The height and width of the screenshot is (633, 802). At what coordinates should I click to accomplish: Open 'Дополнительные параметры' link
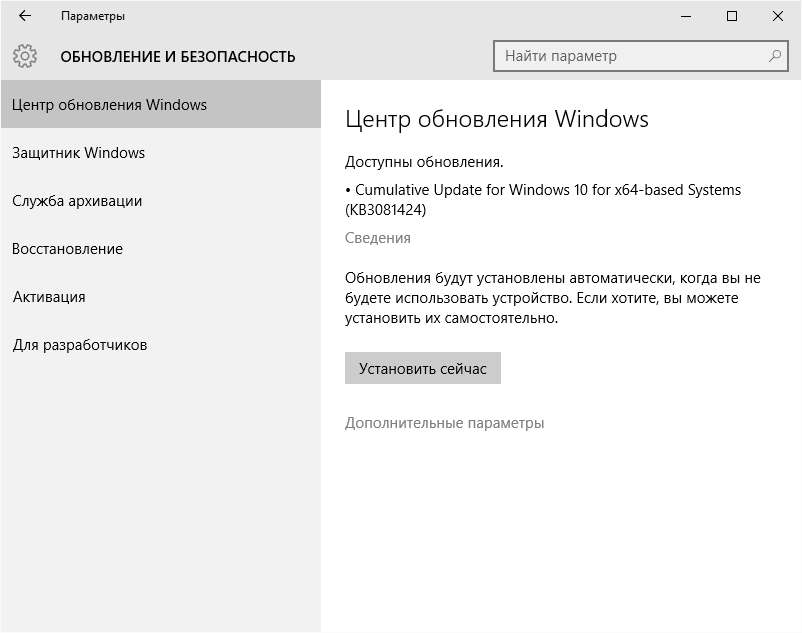444,423
